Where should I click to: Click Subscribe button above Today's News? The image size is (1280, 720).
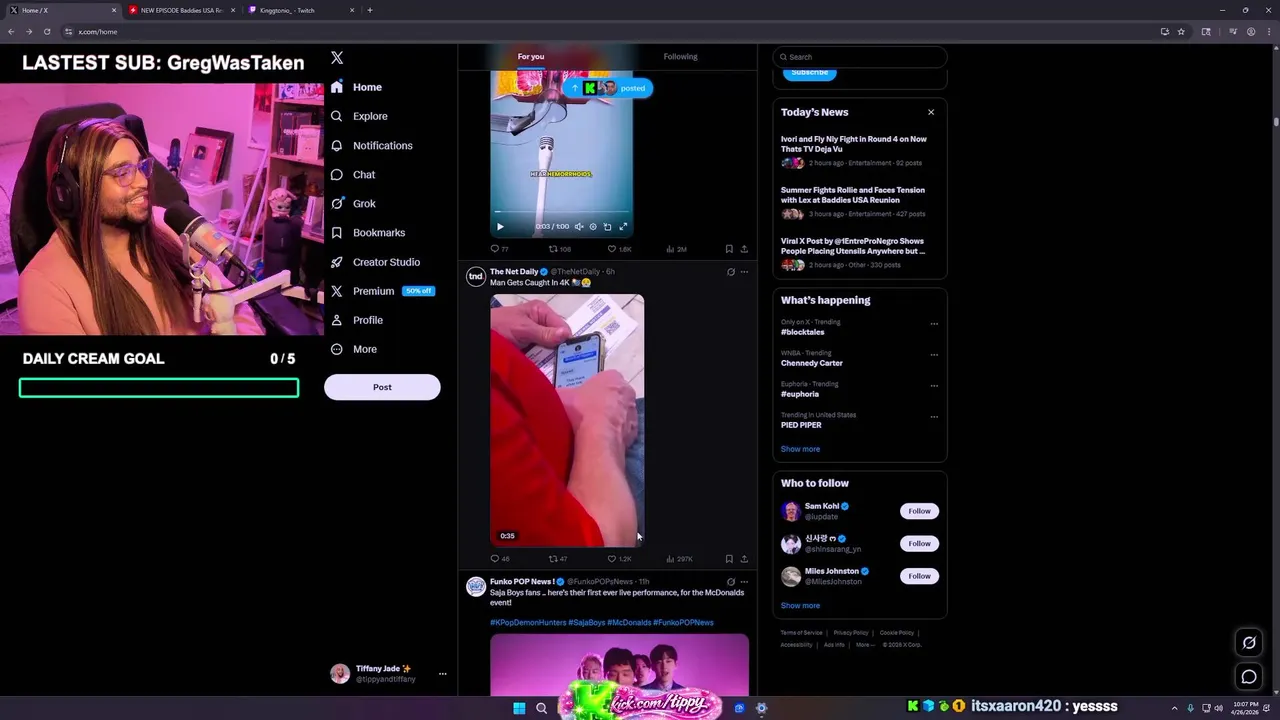[x=810, y=72]
